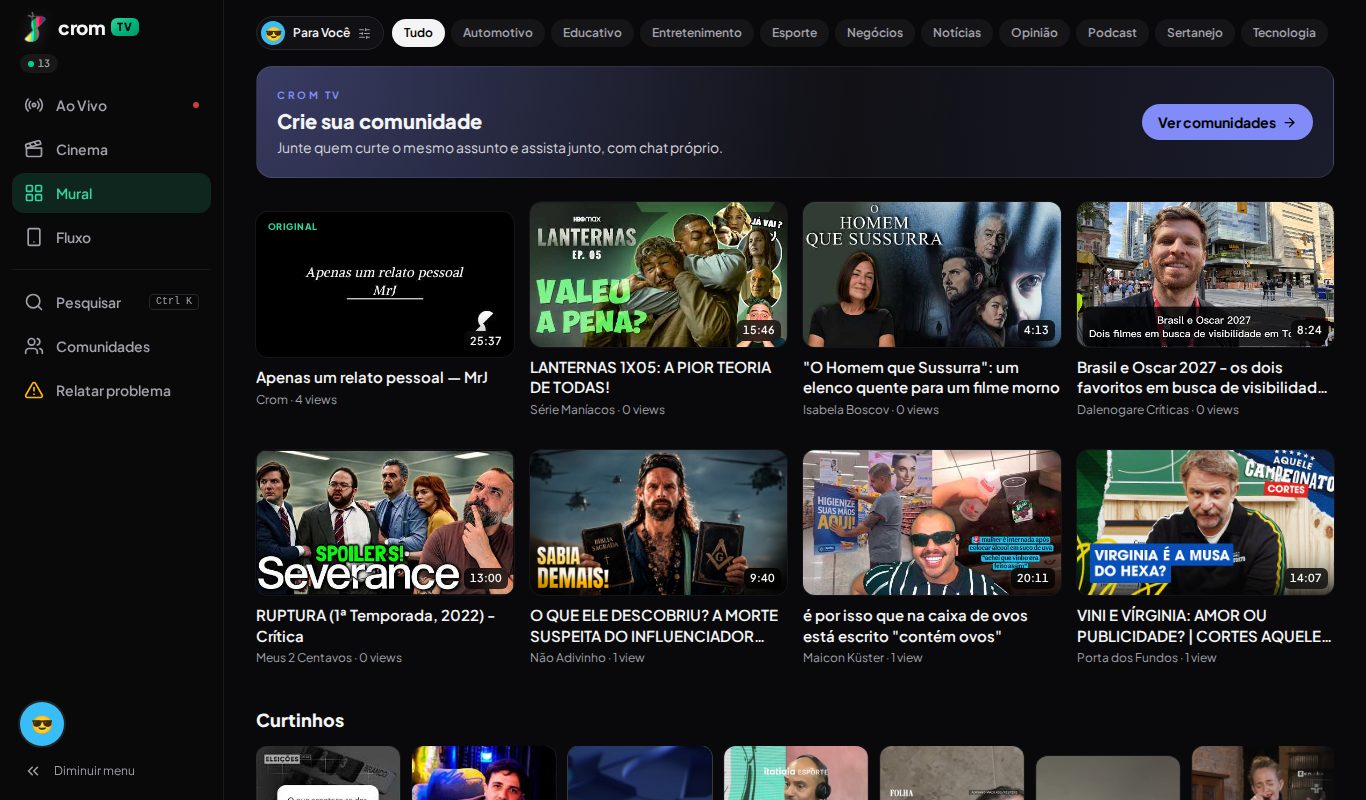Open channel Porta dos Fundos
The image size is (1366, 800).
pyautogui.click(x=1127, y=657)
